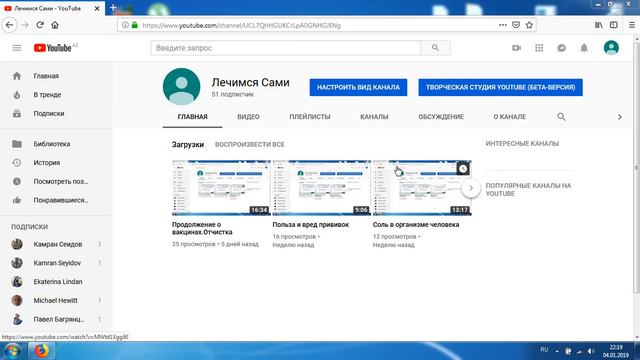The width and height of the screenshot is (640, 360).
Task: Open the create video camera icon
Action: coord(516,48)
